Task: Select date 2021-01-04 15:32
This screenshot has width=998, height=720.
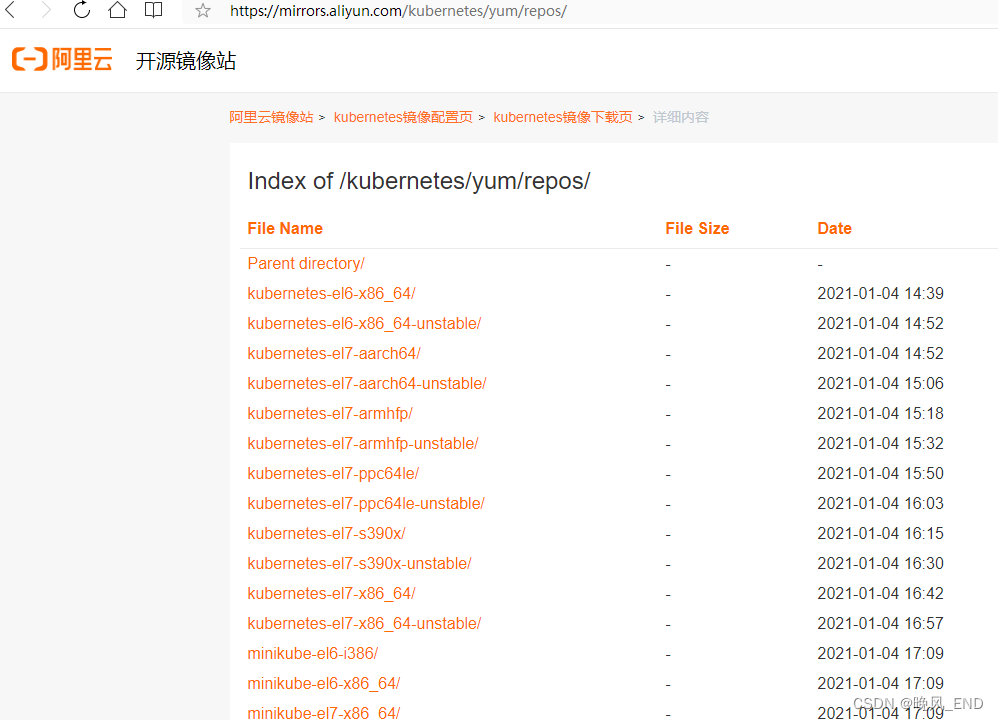Action: point(880,443)
